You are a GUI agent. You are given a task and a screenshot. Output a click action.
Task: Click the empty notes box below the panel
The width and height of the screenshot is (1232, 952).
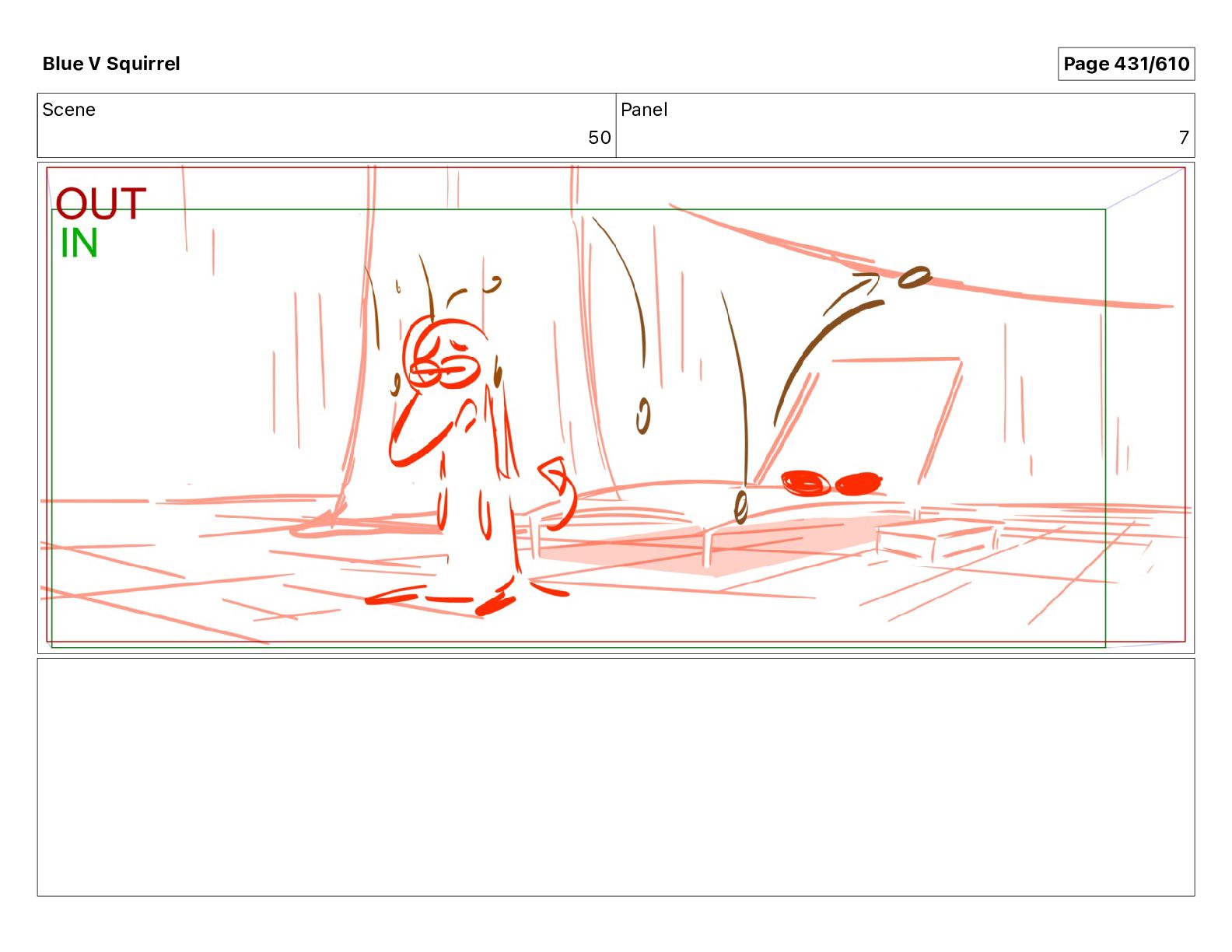click(x=616, y=777)
